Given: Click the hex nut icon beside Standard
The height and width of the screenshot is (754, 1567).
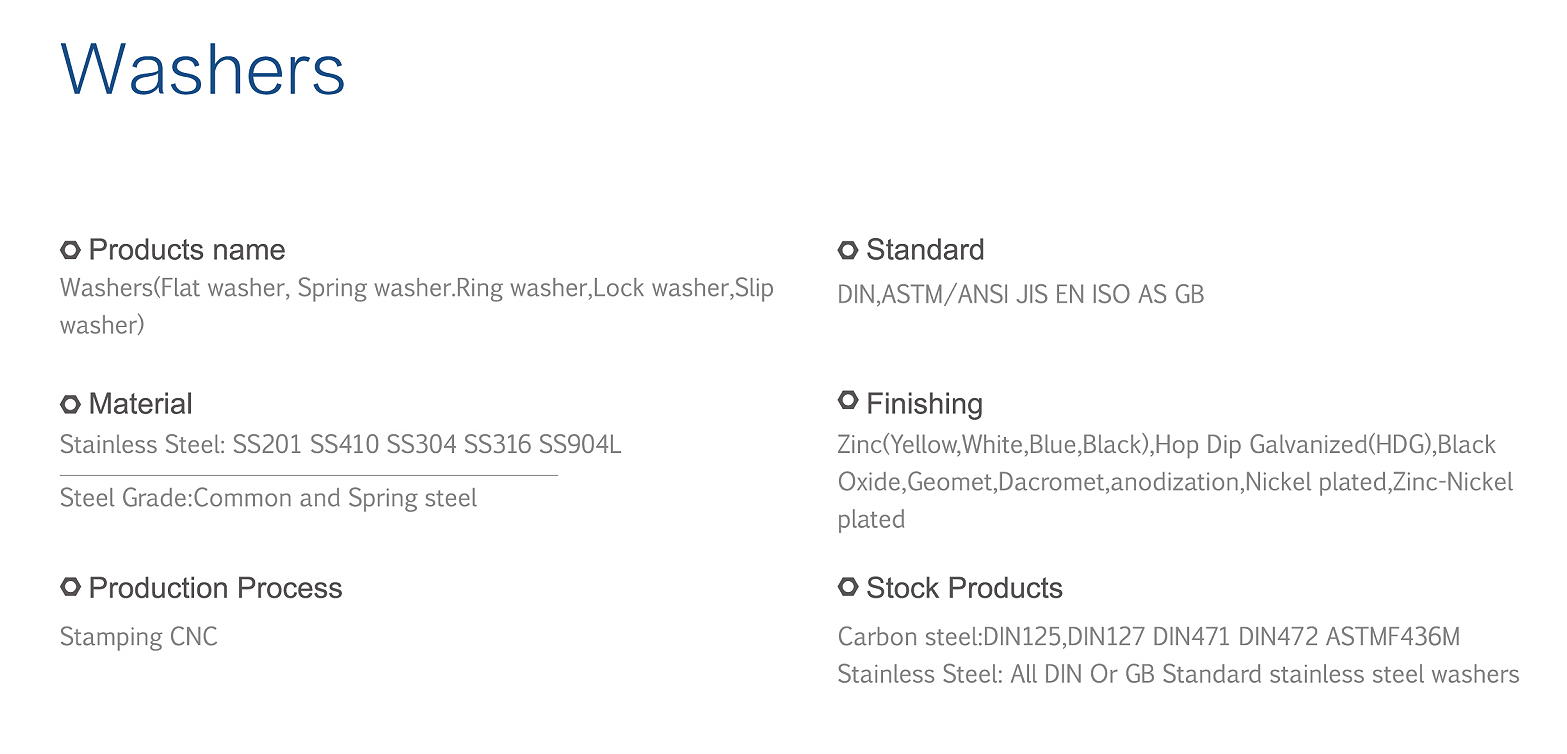Looking at the screenshot, I should pos(848,249).
